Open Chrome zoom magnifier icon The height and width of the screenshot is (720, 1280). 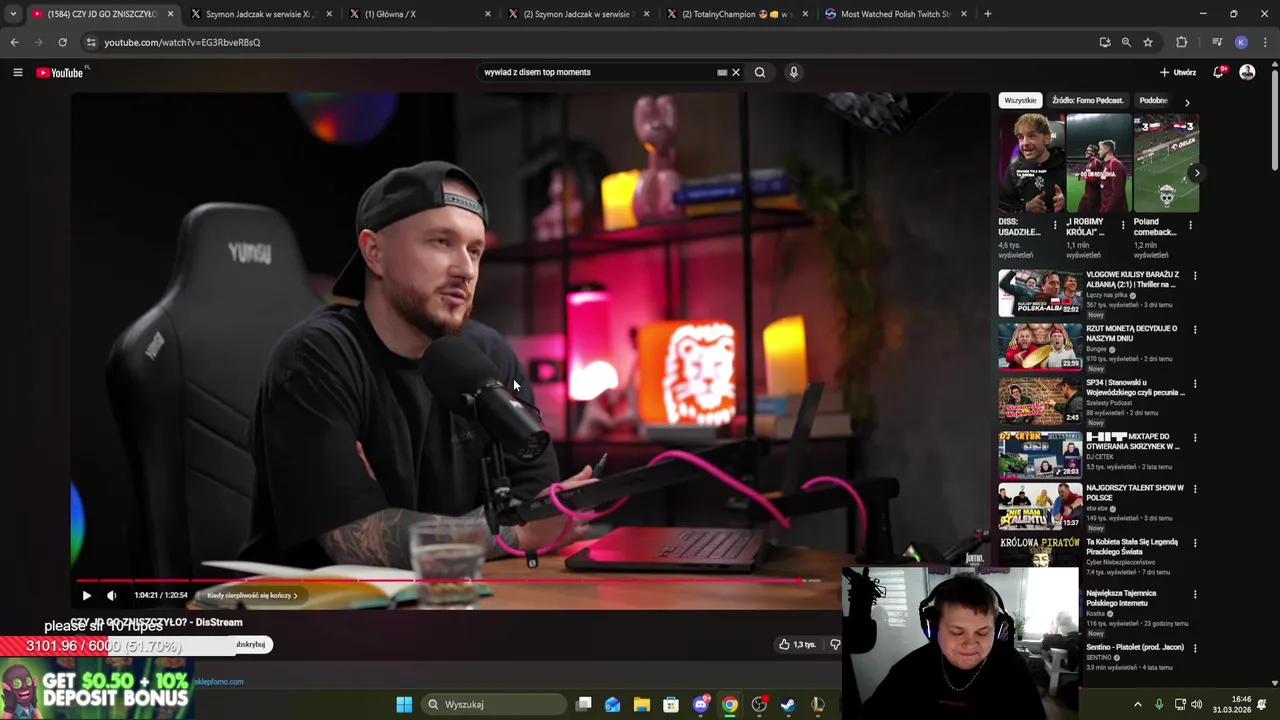[x=1126, y=42]
